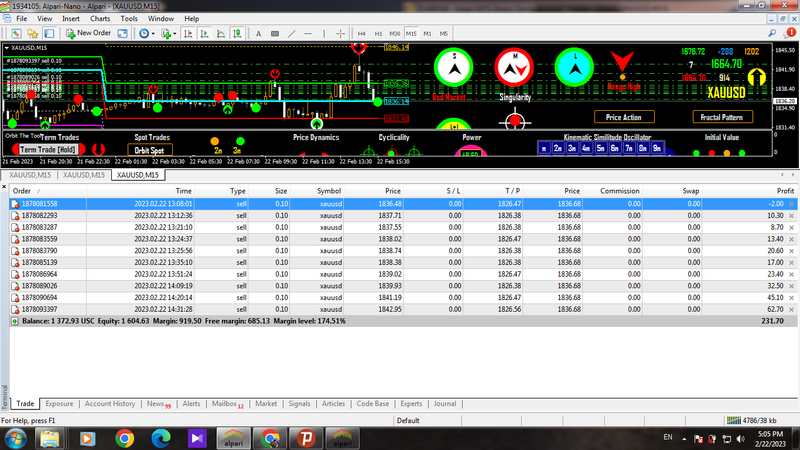
Task: Select the 5n Kinematic Similitude Oscillator box
Action: point(600,147)
